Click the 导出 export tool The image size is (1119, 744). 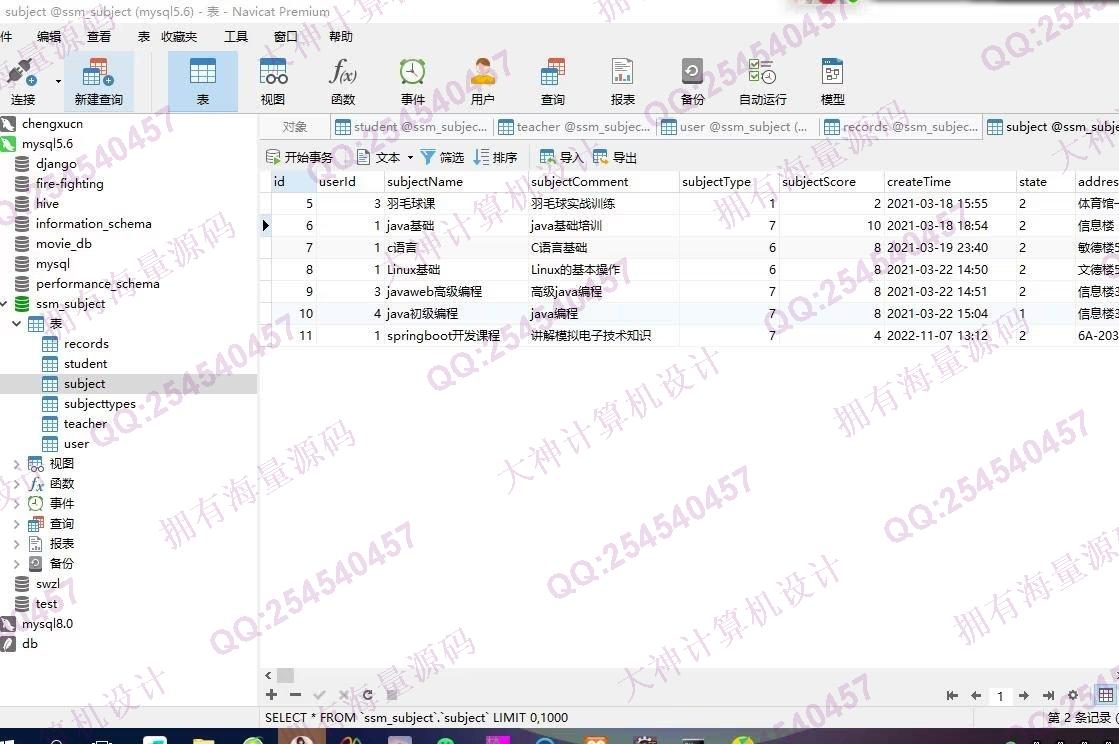click(614, 157)
